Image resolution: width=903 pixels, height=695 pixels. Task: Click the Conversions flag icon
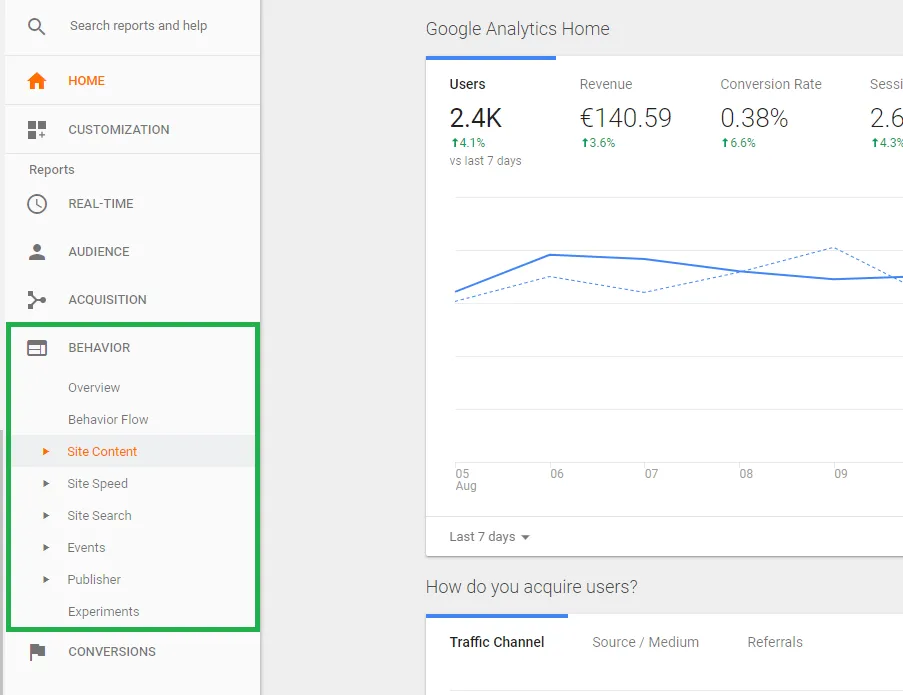pos(37,652)
